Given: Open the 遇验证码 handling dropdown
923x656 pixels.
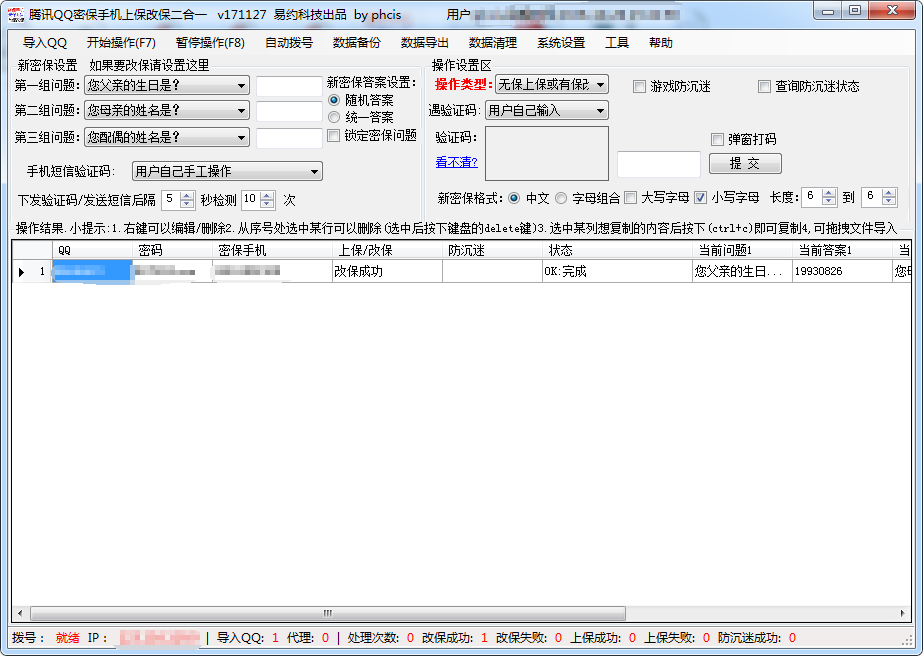Looking at the screenshot, I should [547, 110].
